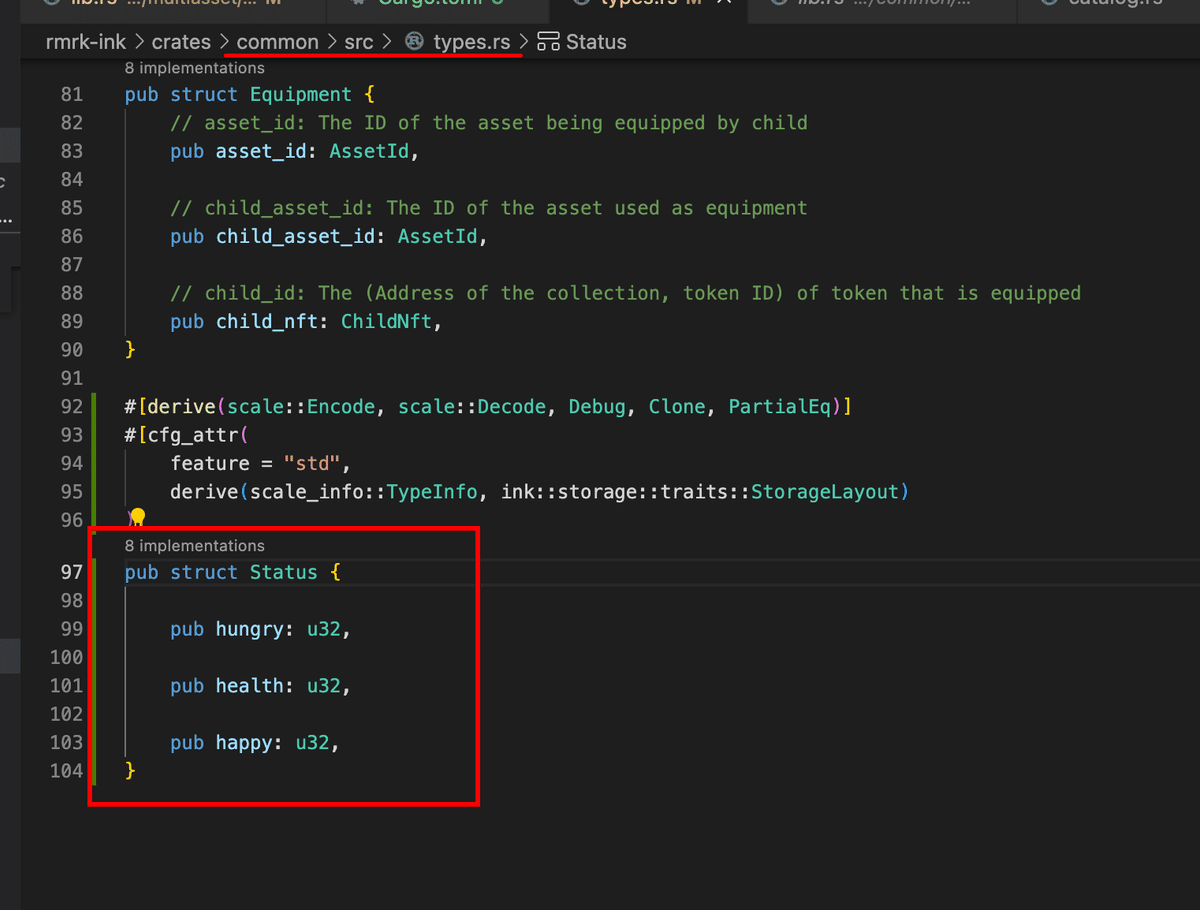Click the u32 type on the hungry line
Screen dimensions: 1200x910
coord(324,630)
